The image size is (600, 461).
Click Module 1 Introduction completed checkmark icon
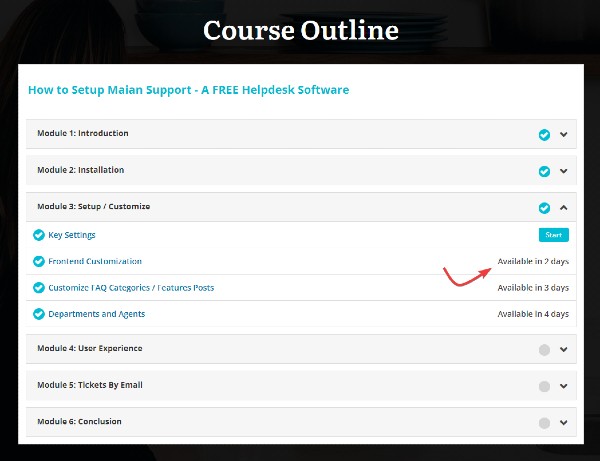tap(544, 134)
